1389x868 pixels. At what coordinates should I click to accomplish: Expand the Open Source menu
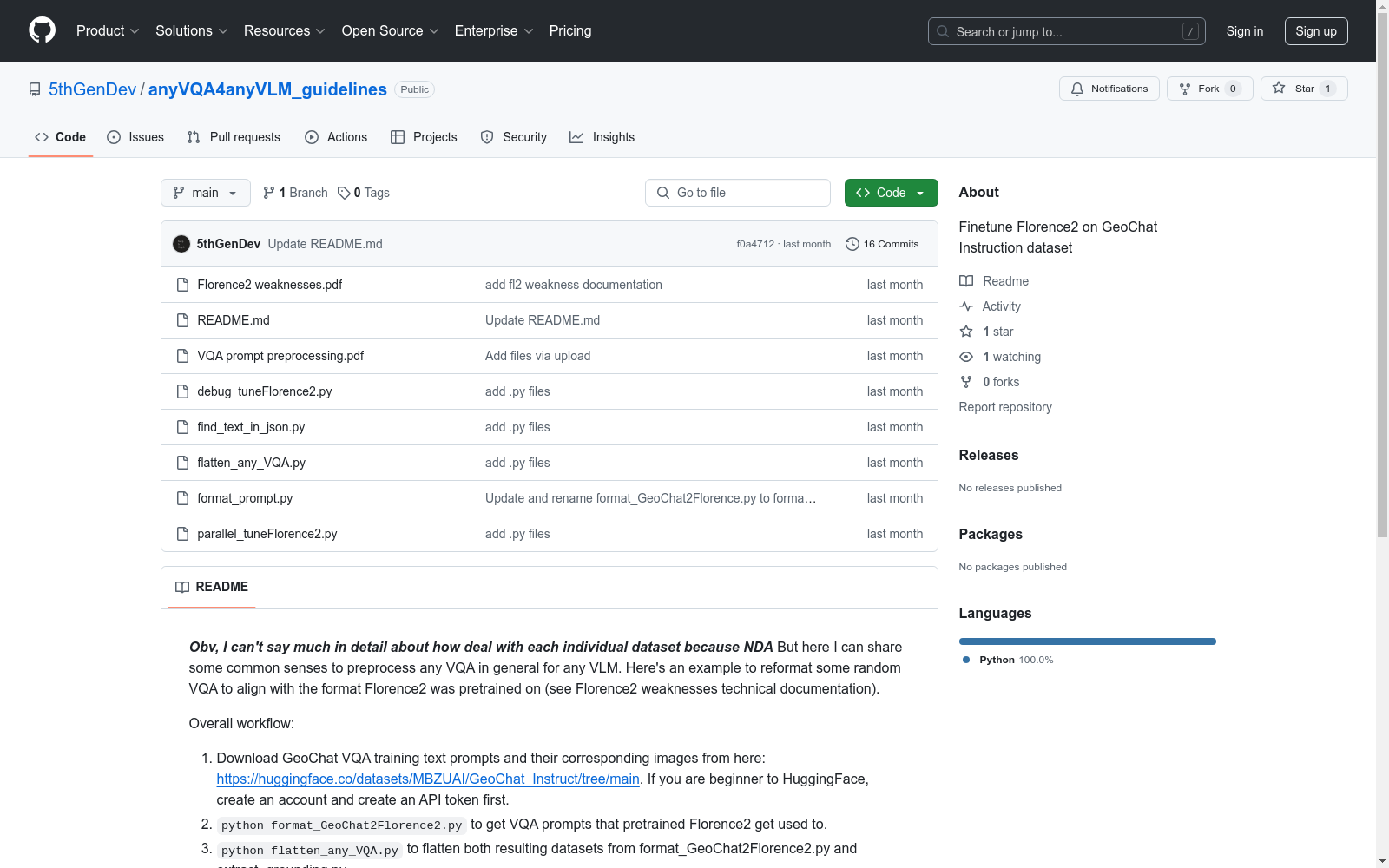pyautogui.click(x=391, y=31)
